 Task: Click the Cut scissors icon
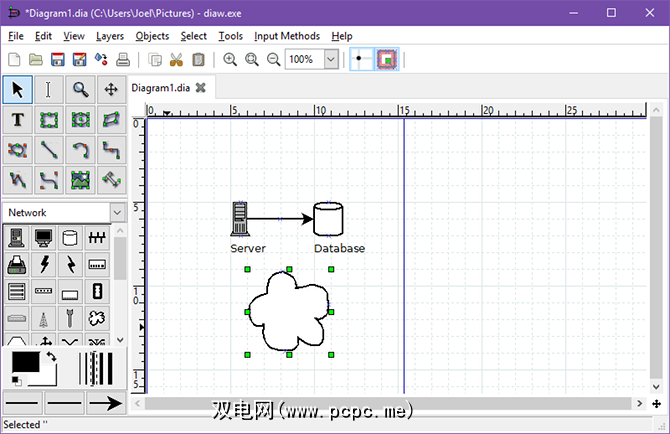coord(177,60)
